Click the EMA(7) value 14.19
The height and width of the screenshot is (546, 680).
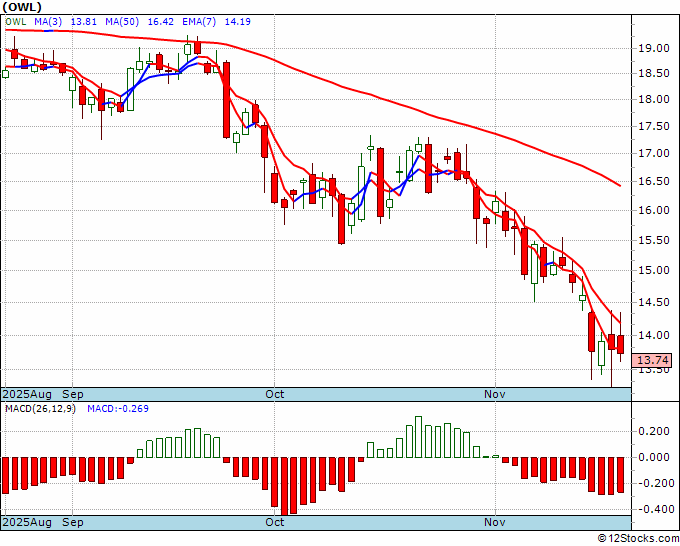tap(238, 22)
